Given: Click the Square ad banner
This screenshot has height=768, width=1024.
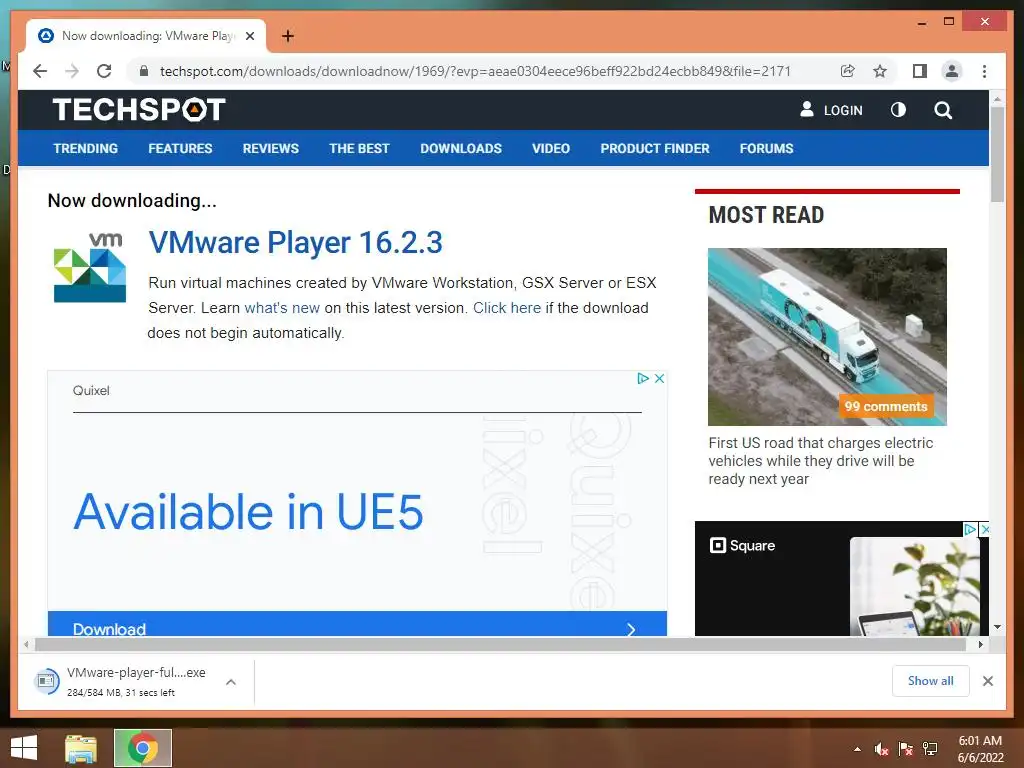Looking at the screenshot, I should [x=842, y=579].
